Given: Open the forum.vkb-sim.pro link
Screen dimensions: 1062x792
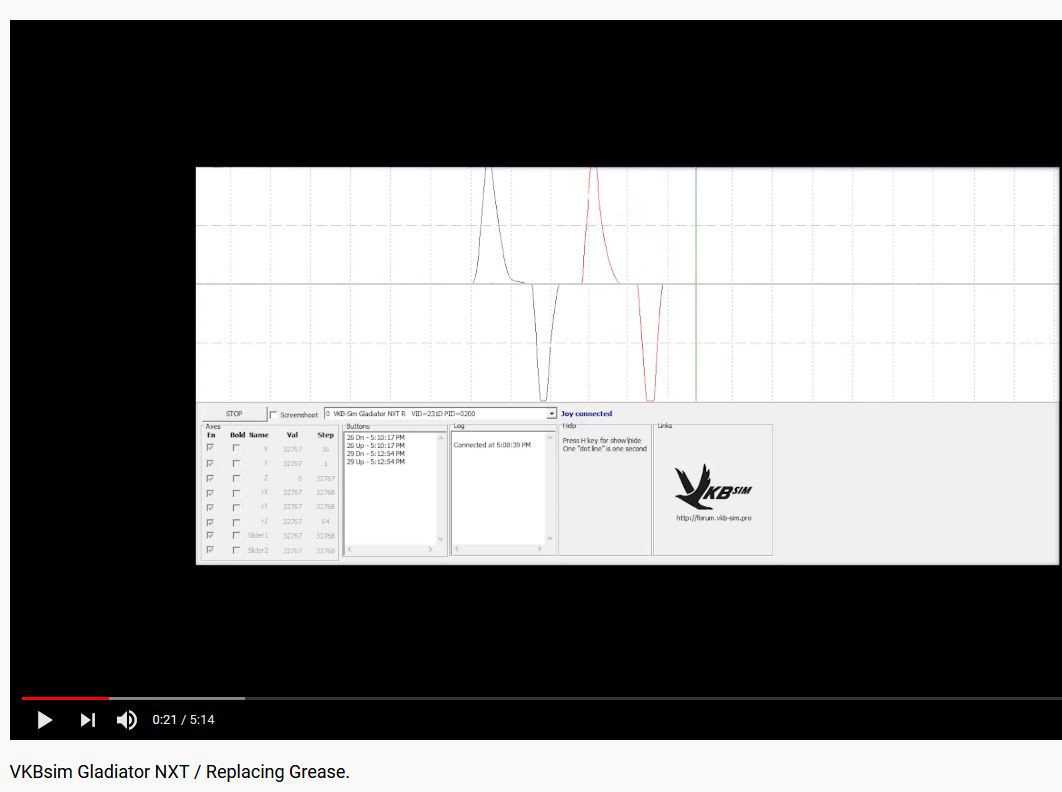Looking at the screenshot, I should pos(713,518).
